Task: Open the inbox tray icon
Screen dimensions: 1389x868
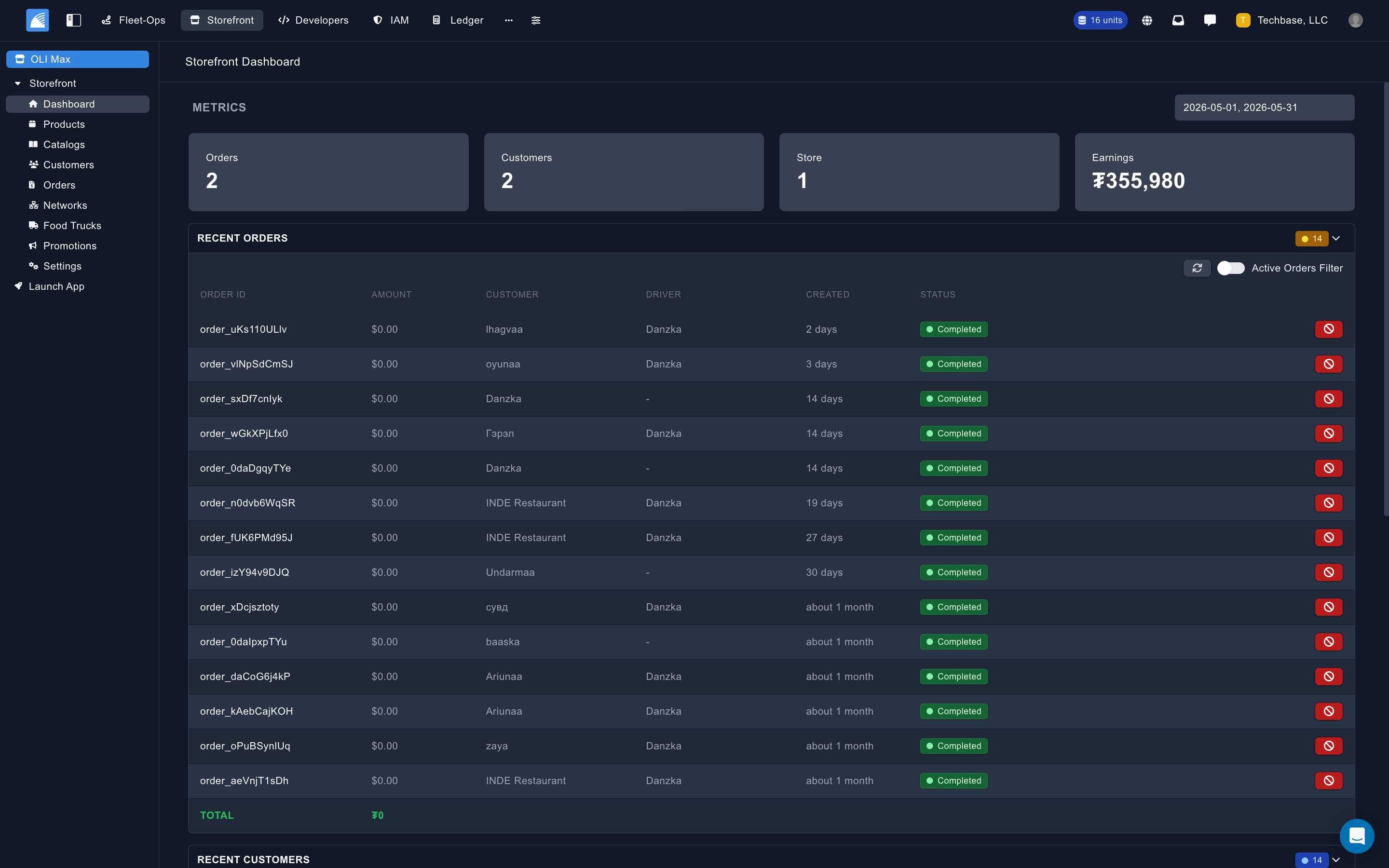Action: 1178,20
